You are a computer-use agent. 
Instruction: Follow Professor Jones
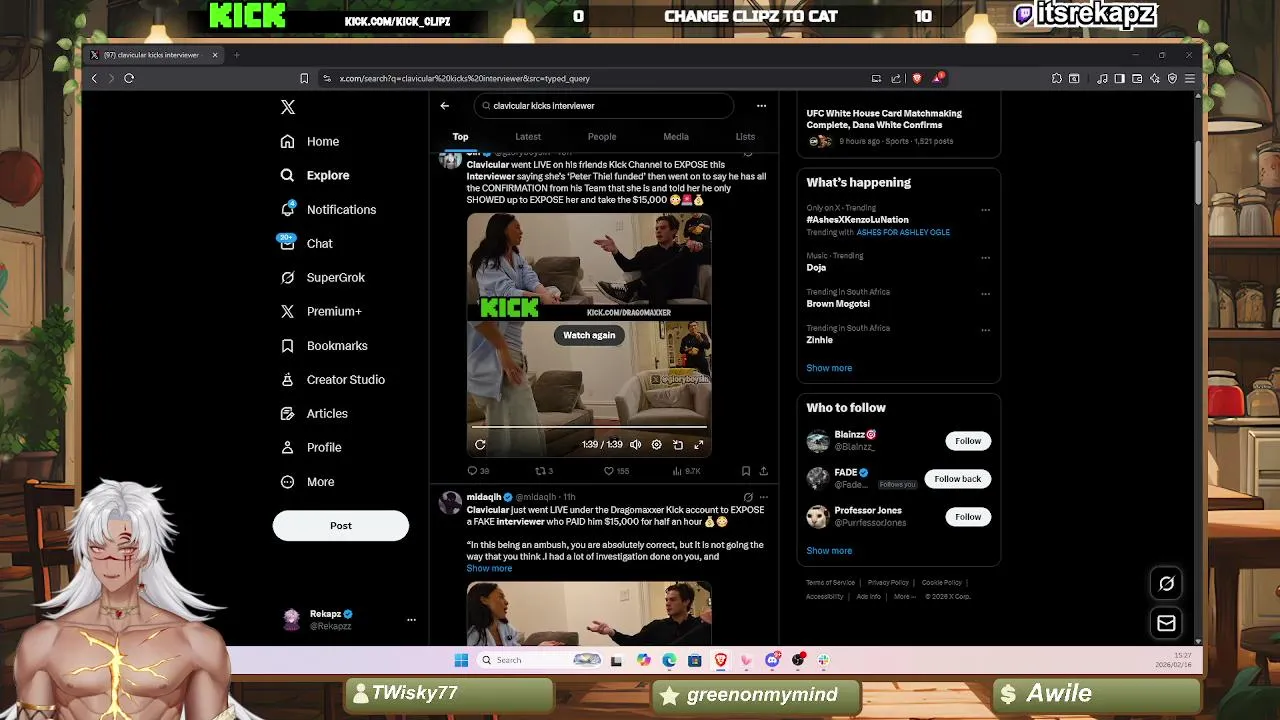point(968,516)
